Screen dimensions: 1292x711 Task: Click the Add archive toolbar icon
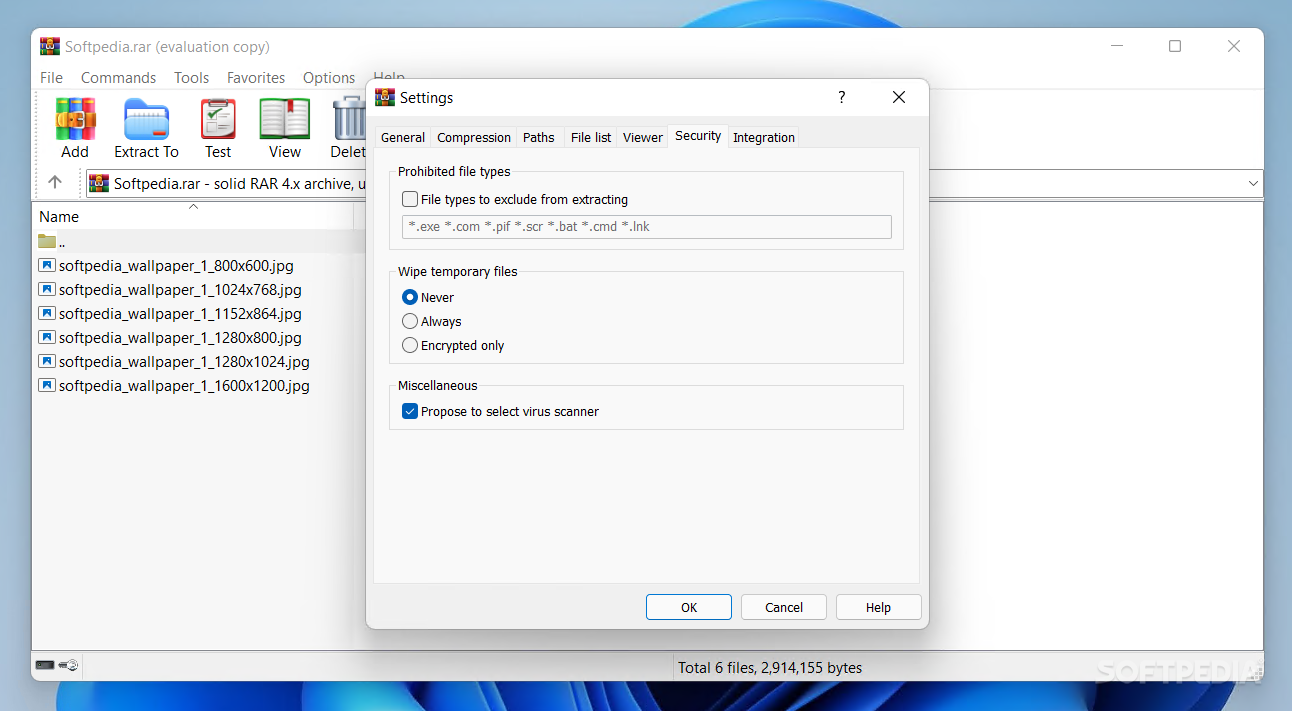point(75,120)
